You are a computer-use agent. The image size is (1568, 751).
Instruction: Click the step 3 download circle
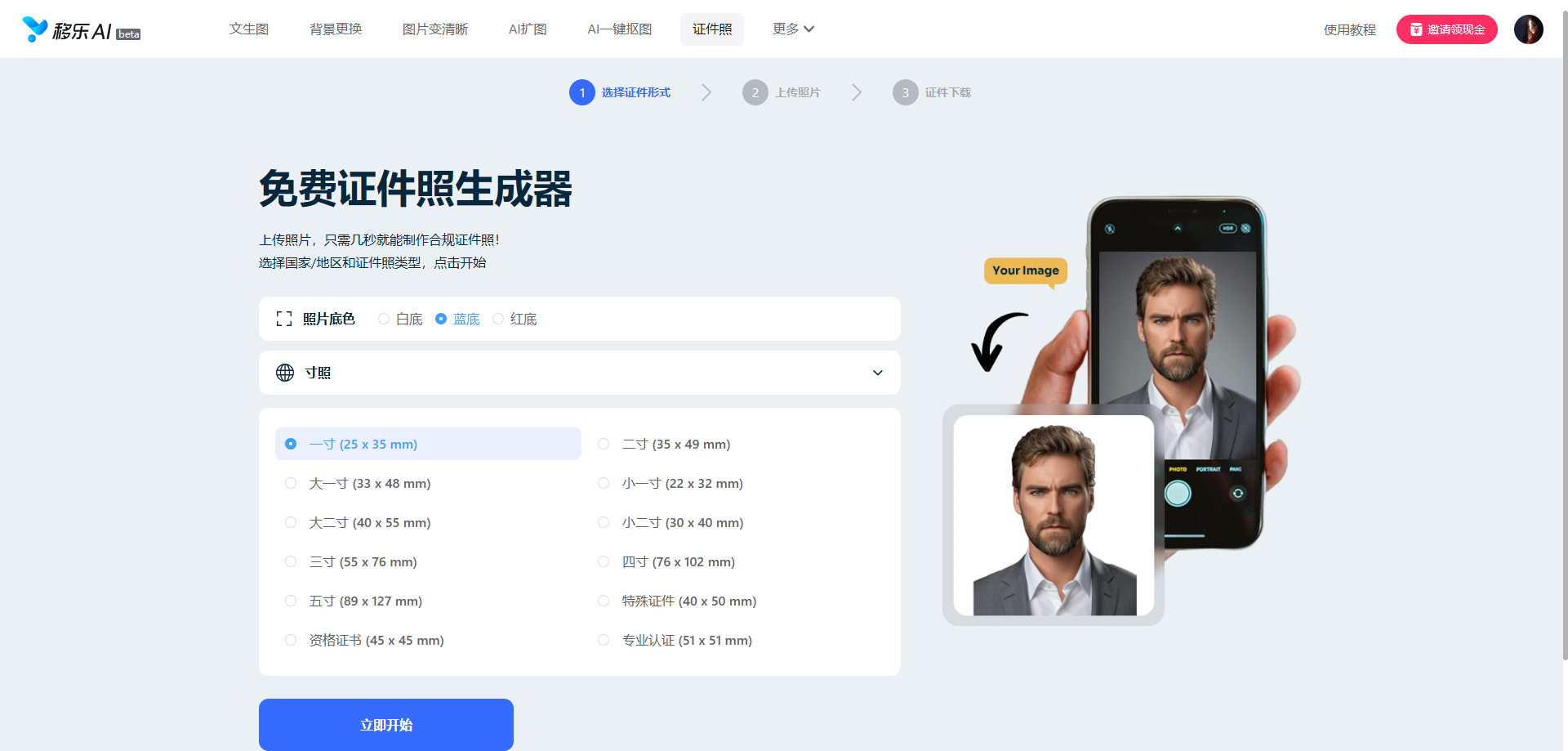click(x=905, y=92)
